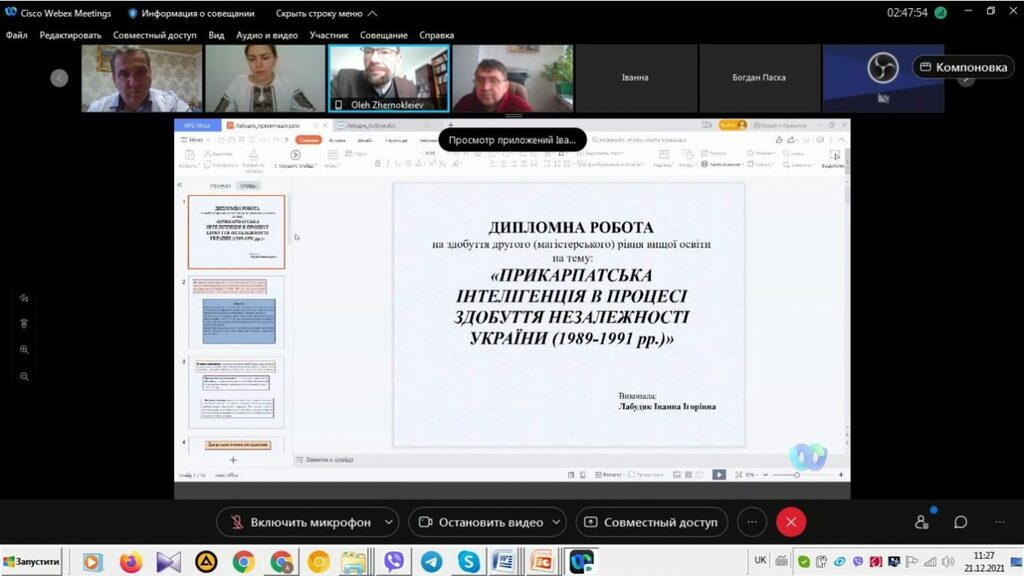Open video options dropdown arrow

(556, 522)
